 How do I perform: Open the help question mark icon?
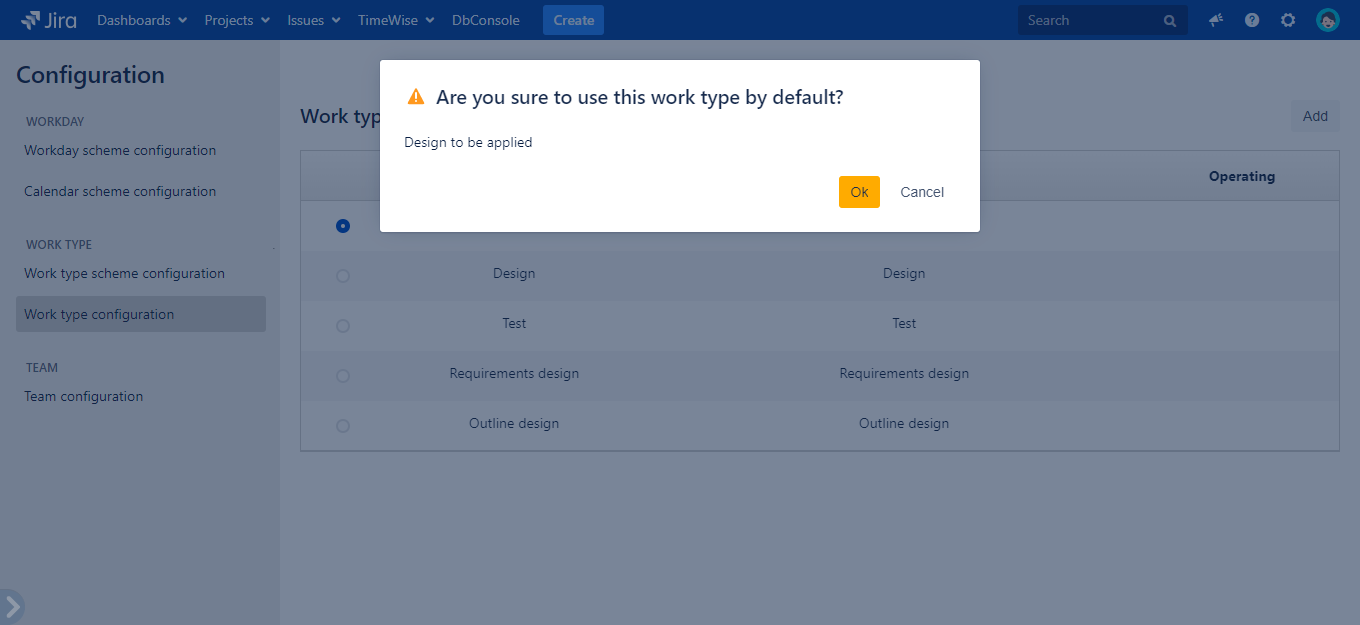pyautogui.click(x=1252, y=20)
